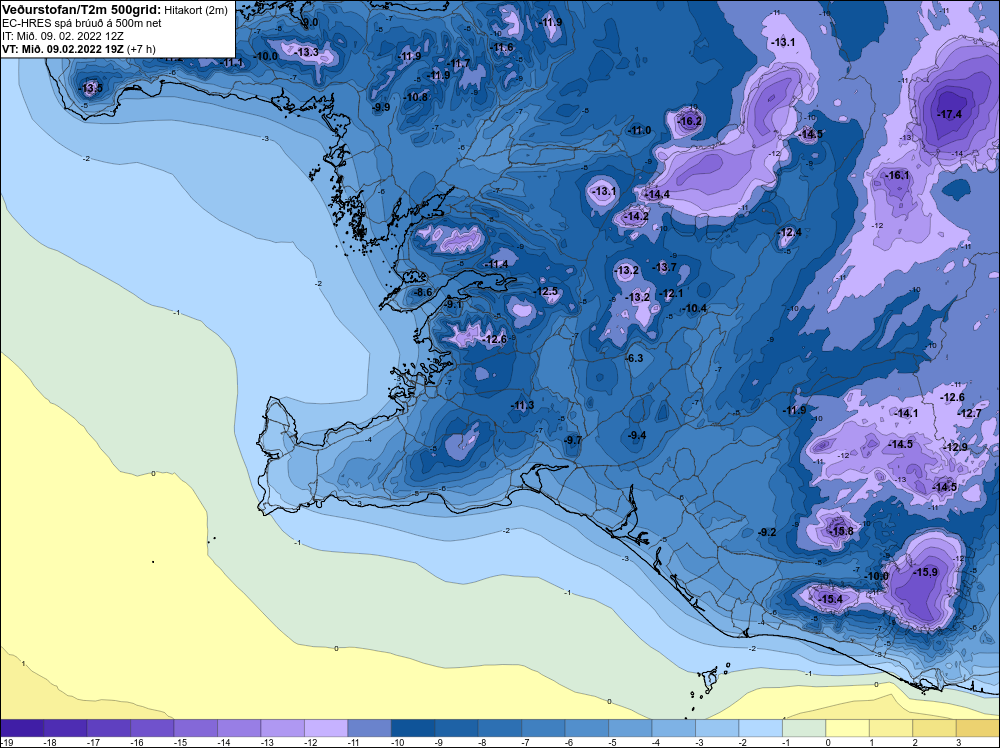Click the -19 value on the legend scale
Screen dimensions: 1000x748
coord(6,742)
